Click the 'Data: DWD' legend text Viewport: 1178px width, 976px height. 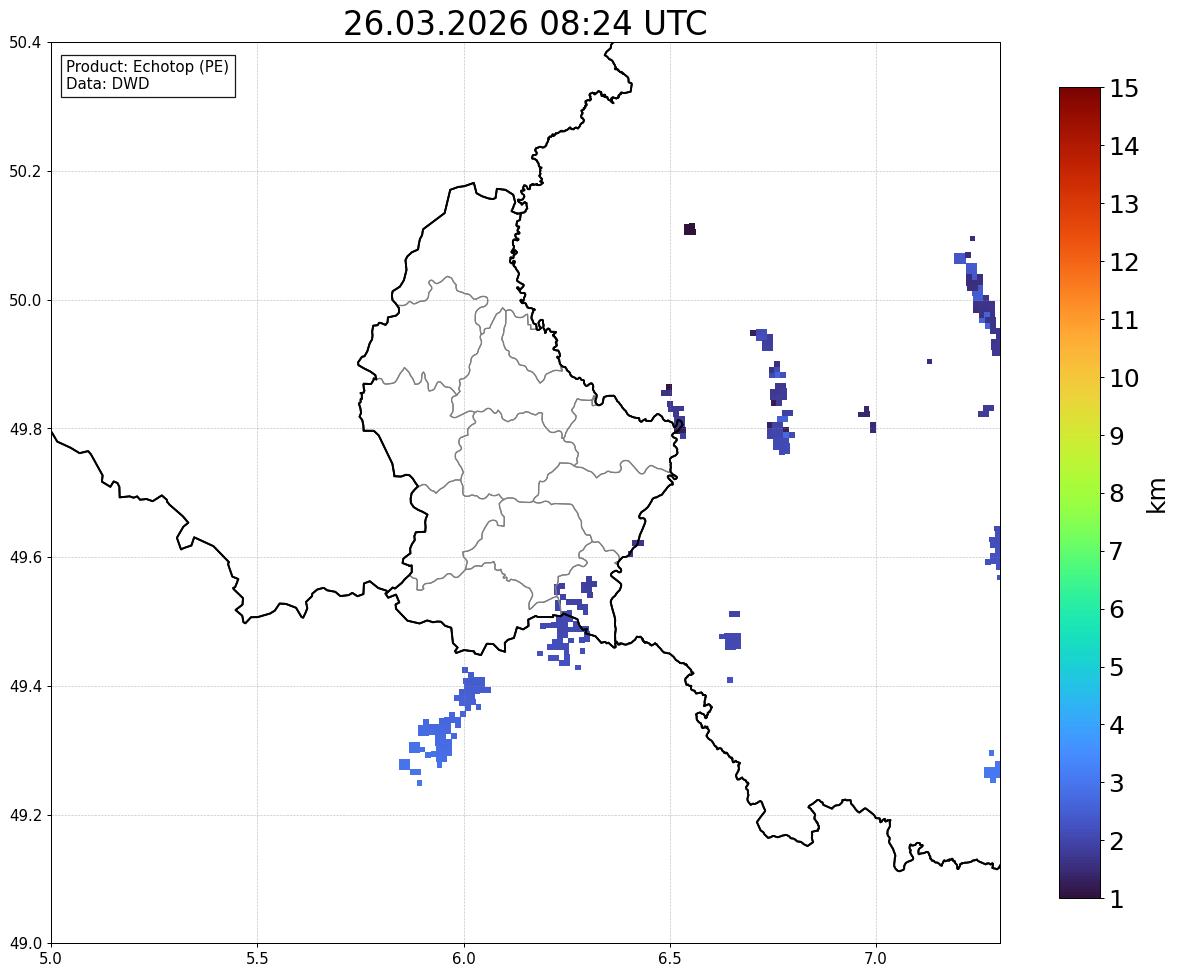click(x=107, y=83)
